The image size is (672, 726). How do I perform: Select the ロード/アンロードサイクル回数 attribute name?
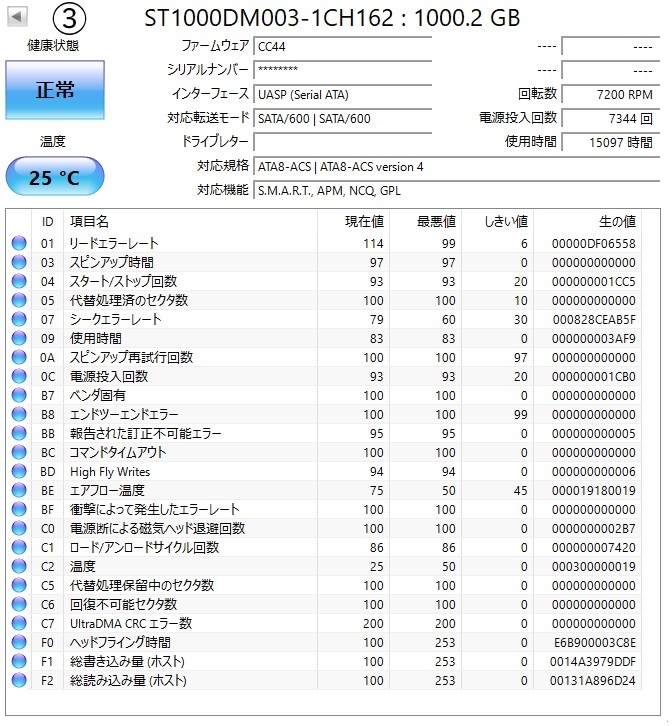coord(144,547)
